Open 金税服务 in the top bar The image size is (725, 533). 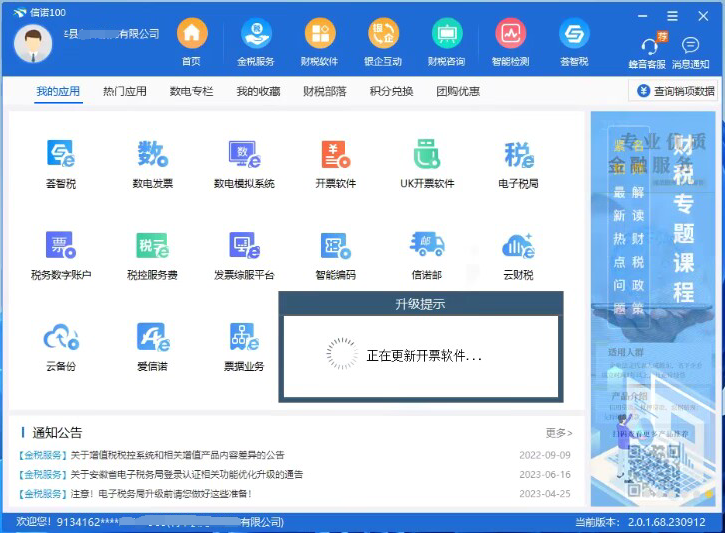(x=256, y=42)
